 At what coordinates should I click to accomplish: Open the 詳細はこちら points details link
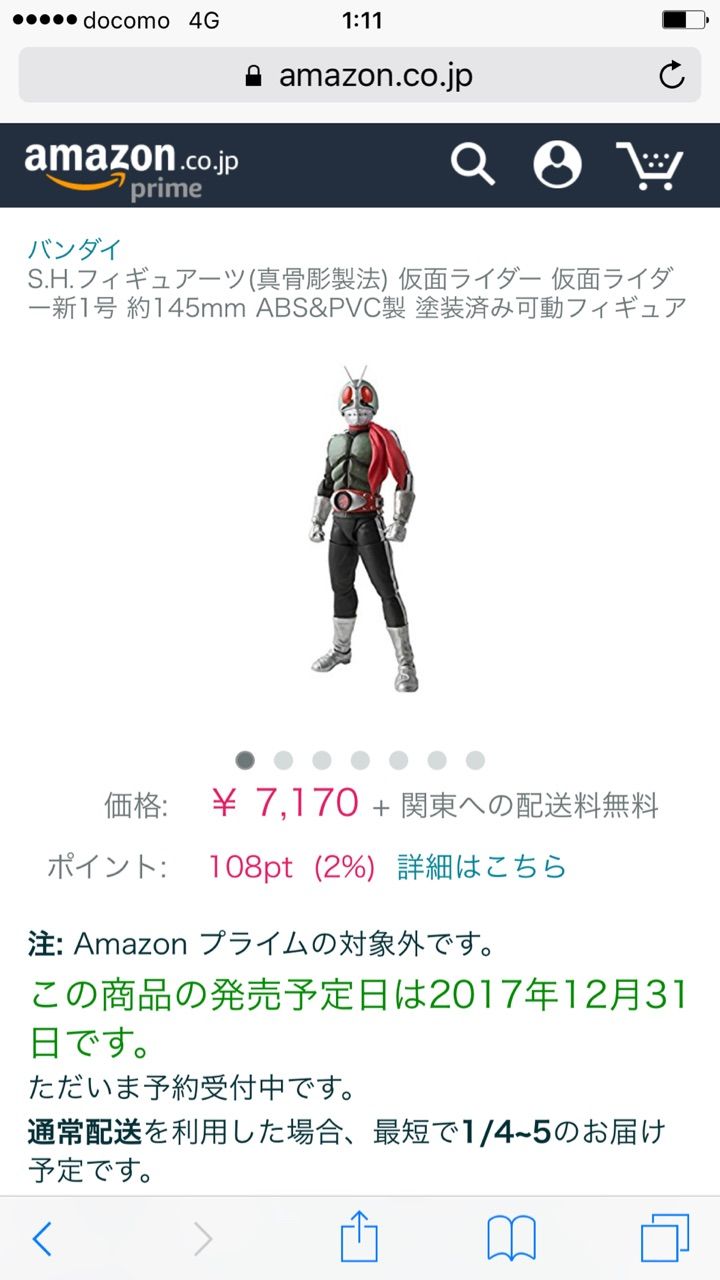(482, 866)
